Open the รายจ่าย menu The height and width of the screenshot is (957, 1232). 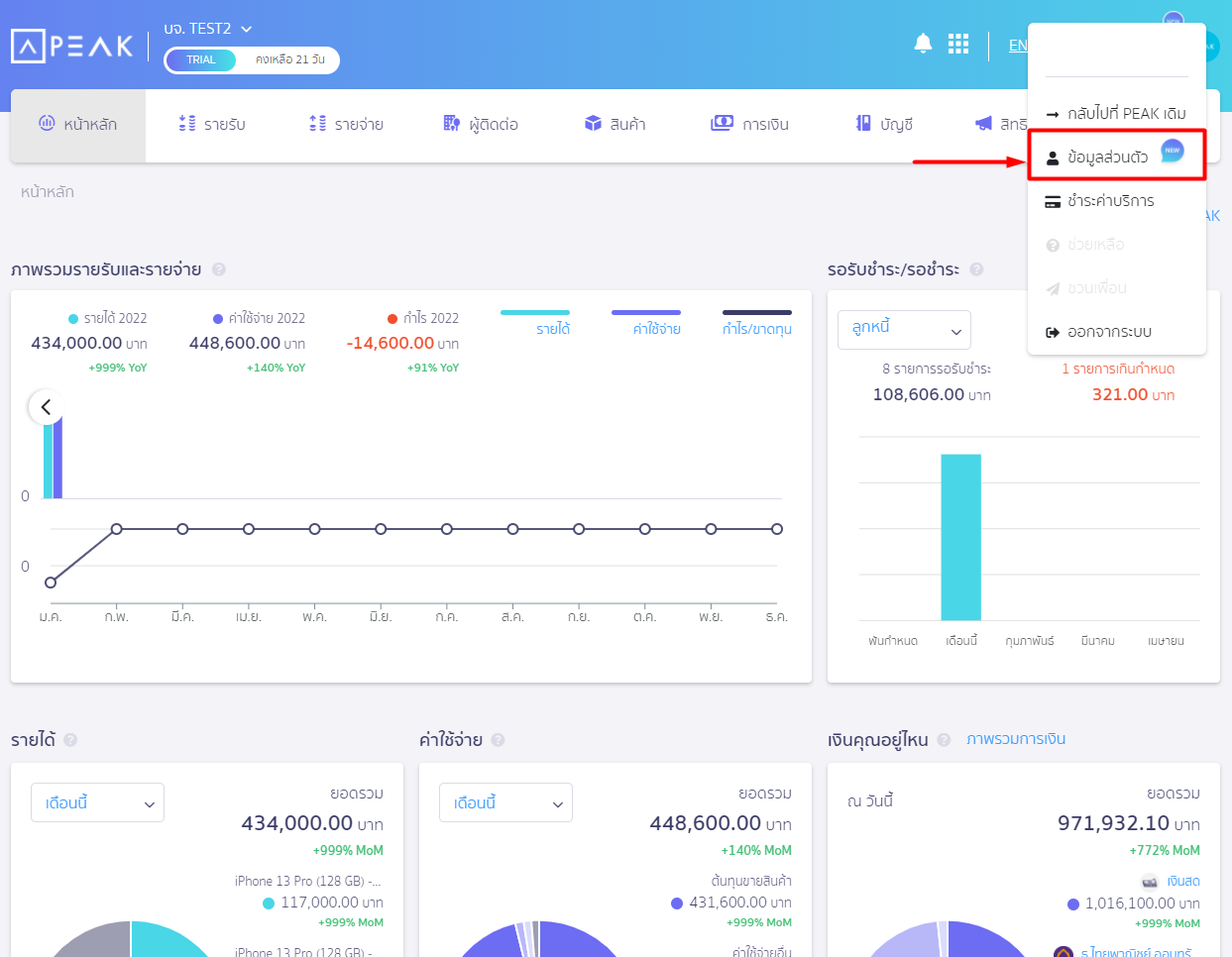(x=346, y=125)
